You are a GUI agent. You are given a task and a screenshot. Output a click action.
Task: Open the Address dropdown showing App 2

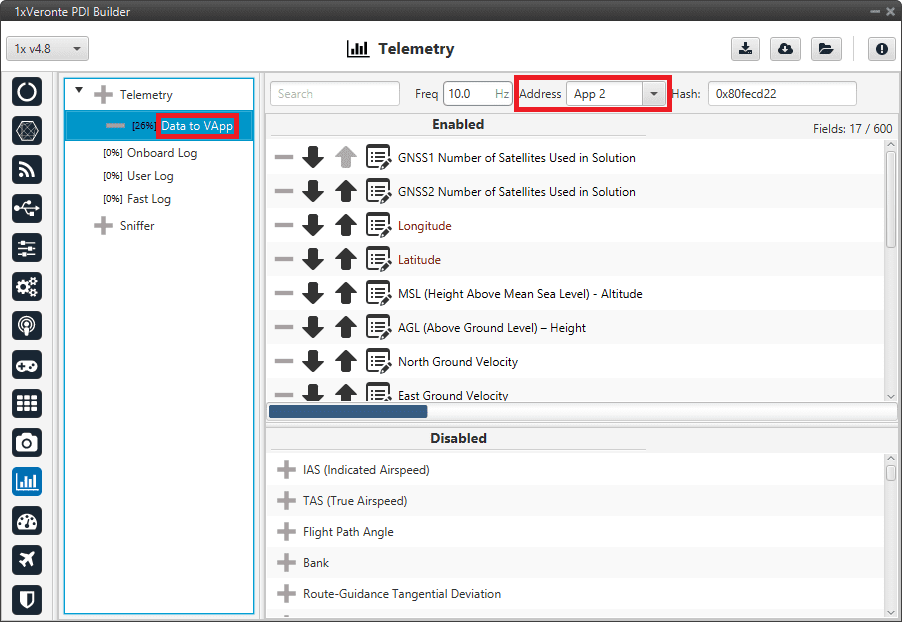(x=654, y=94)
